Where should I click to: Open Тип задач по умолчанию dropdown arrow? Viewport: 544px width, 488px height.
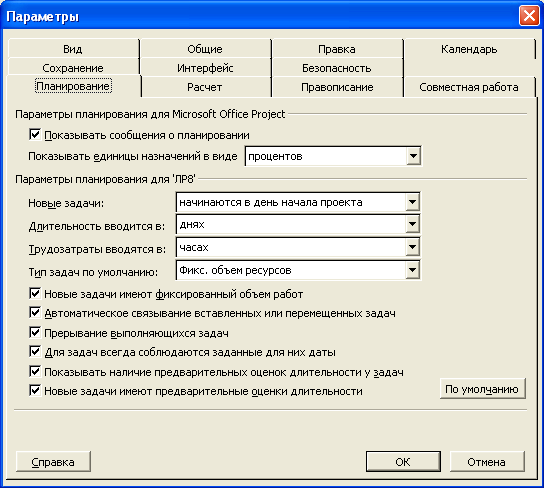coord(412,270)
